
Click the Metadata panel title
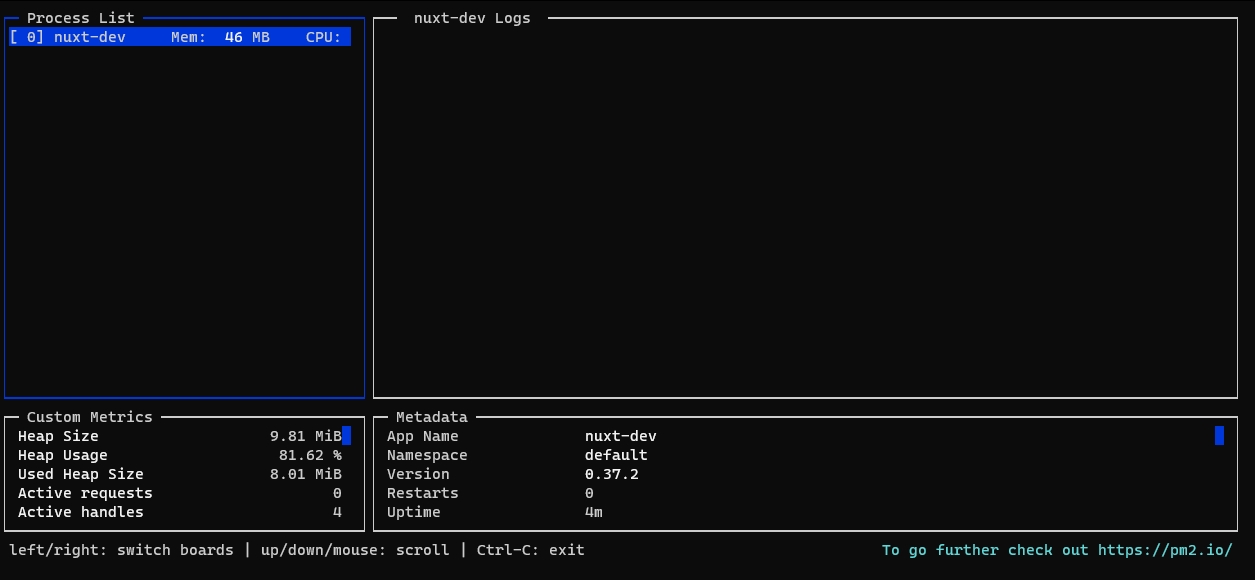(431, 417)
